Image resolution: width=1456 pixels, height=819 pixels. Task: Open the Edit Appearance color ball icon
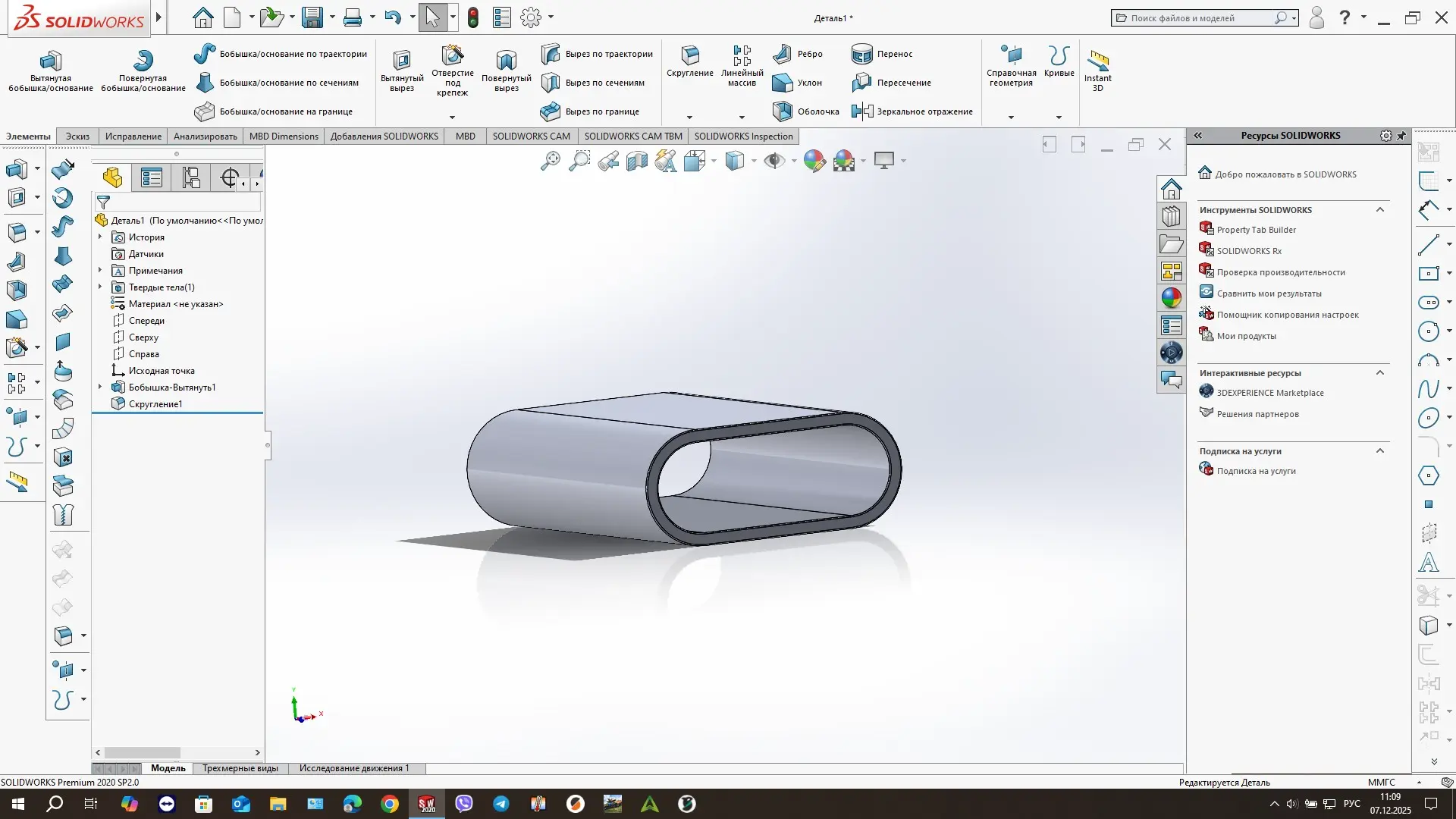(x=814, y=161)
